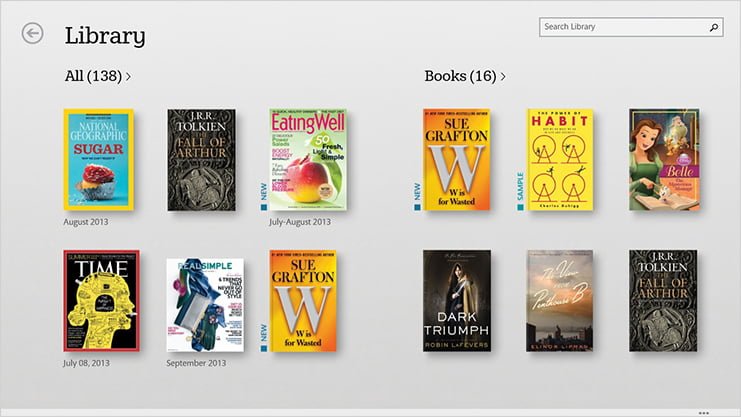
Task: Expand the Books (16) section
Action: tap(465, 76)
